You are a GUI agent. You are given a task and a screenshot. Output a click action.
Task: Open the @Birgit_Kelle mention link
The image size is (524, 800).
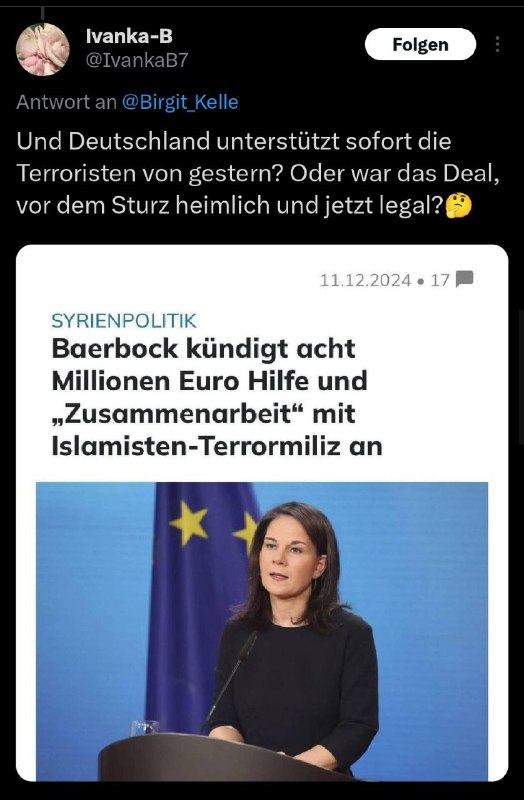180,102
